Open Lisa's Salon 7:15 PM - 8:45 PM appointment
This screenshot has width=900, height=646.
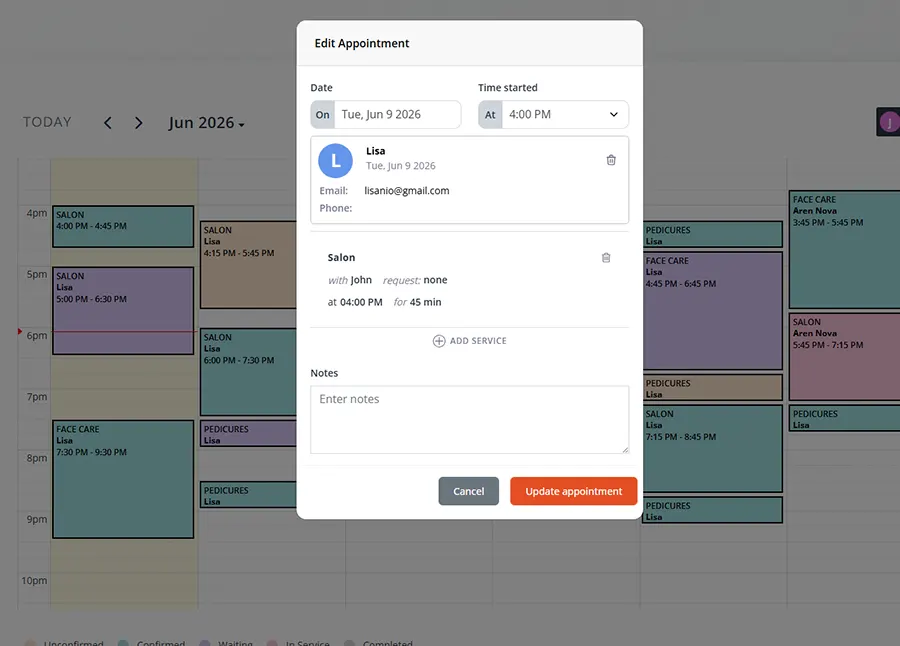(x=712, y=448)
